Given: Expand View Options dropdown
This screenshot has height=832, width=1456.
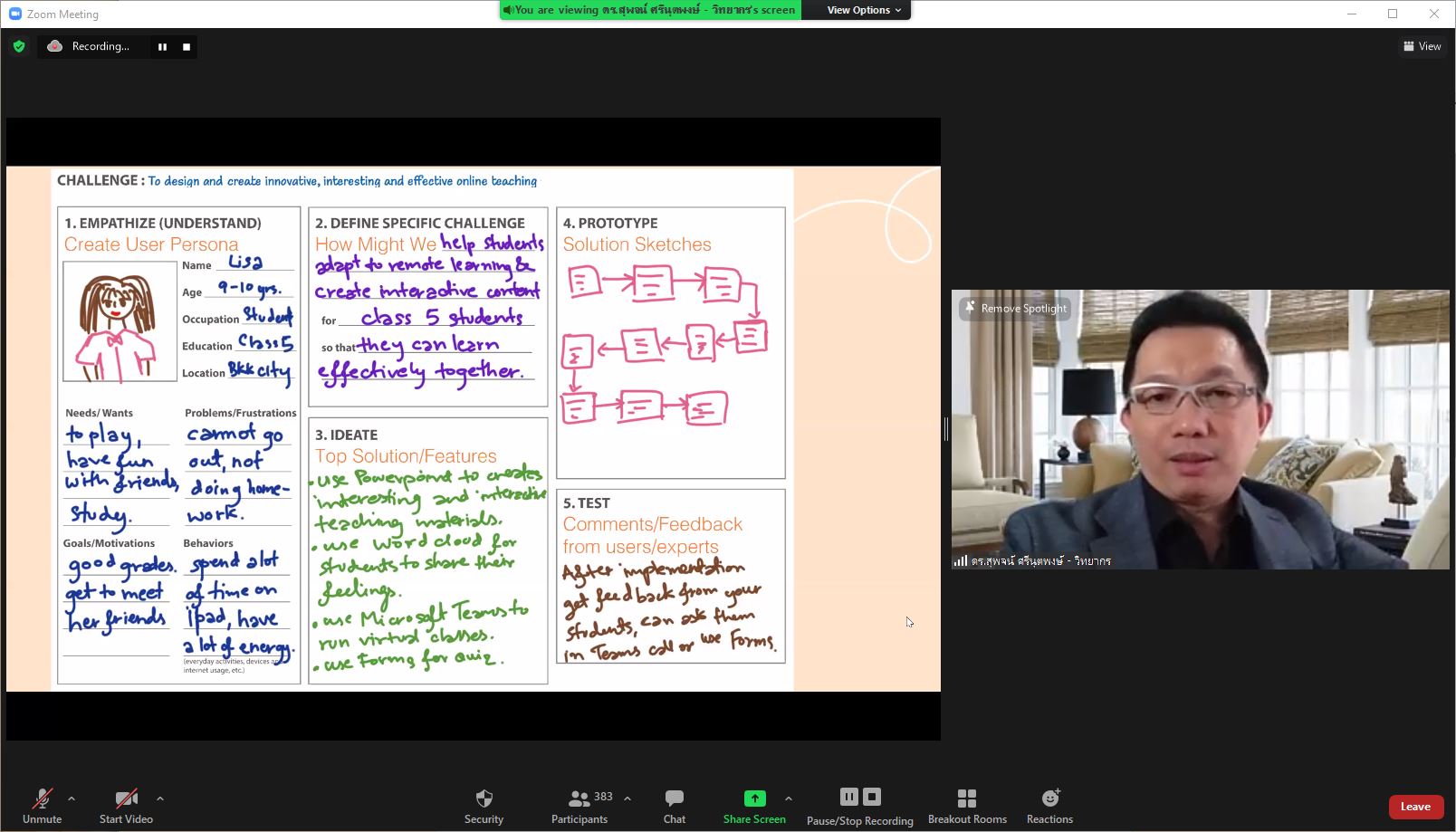Looking at the screenshot, I should click(864, 10).
